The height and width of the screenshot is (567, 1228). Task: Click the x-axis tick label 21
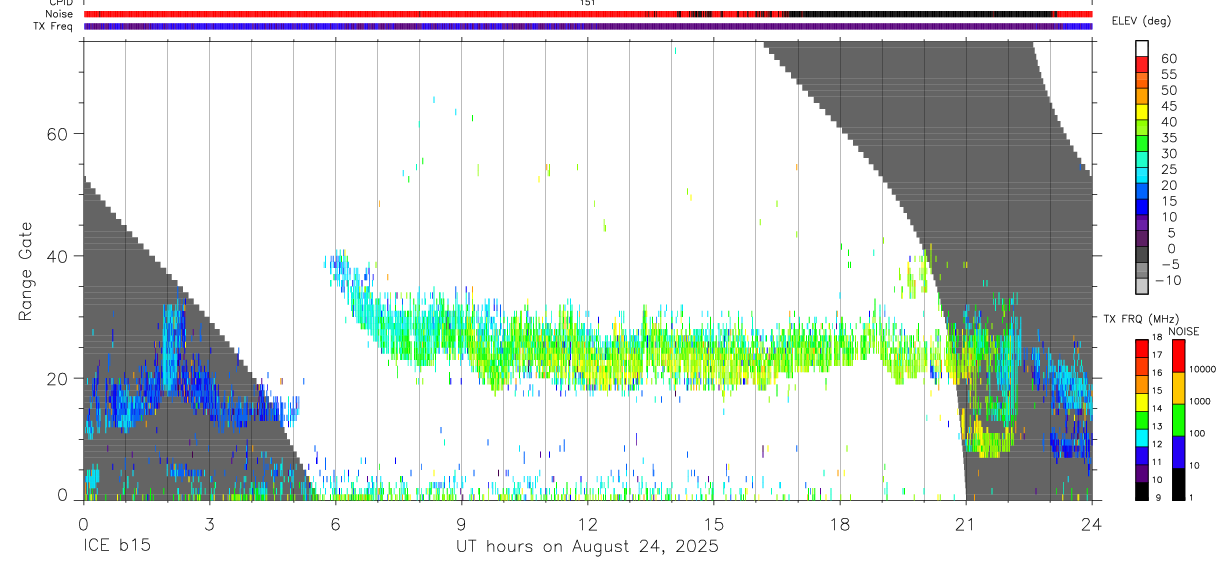coord(965,523)
